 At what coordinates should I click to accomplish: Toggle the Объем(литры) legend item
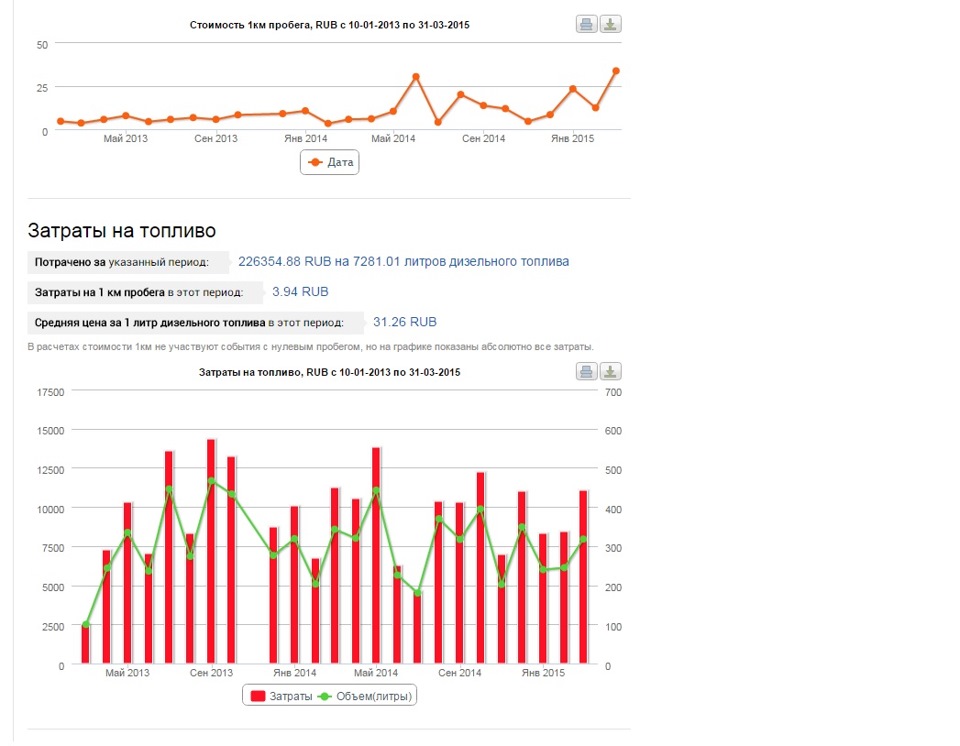point(366,696)
